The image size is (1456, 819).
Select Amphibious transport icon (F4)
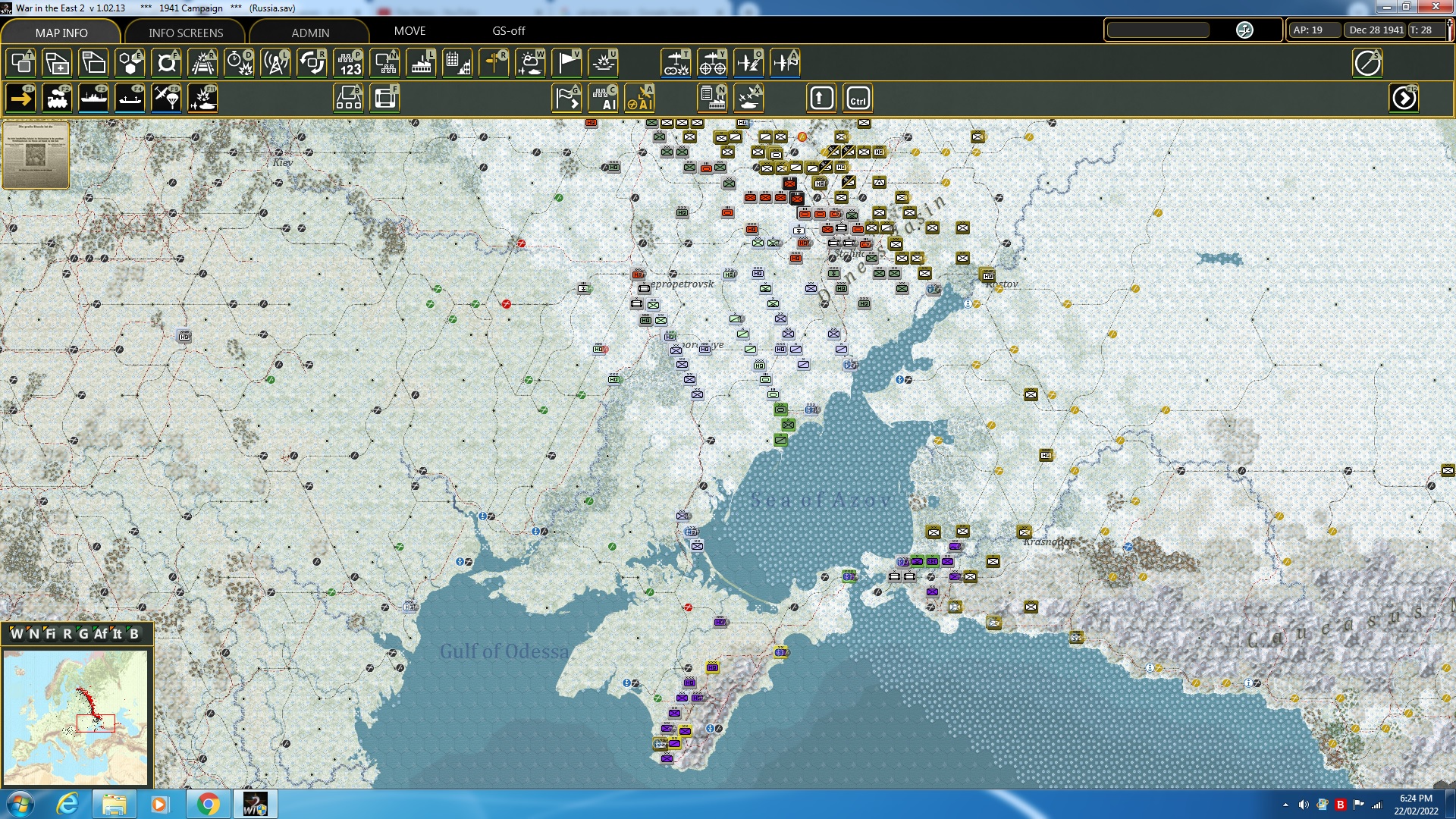(130, 99)
